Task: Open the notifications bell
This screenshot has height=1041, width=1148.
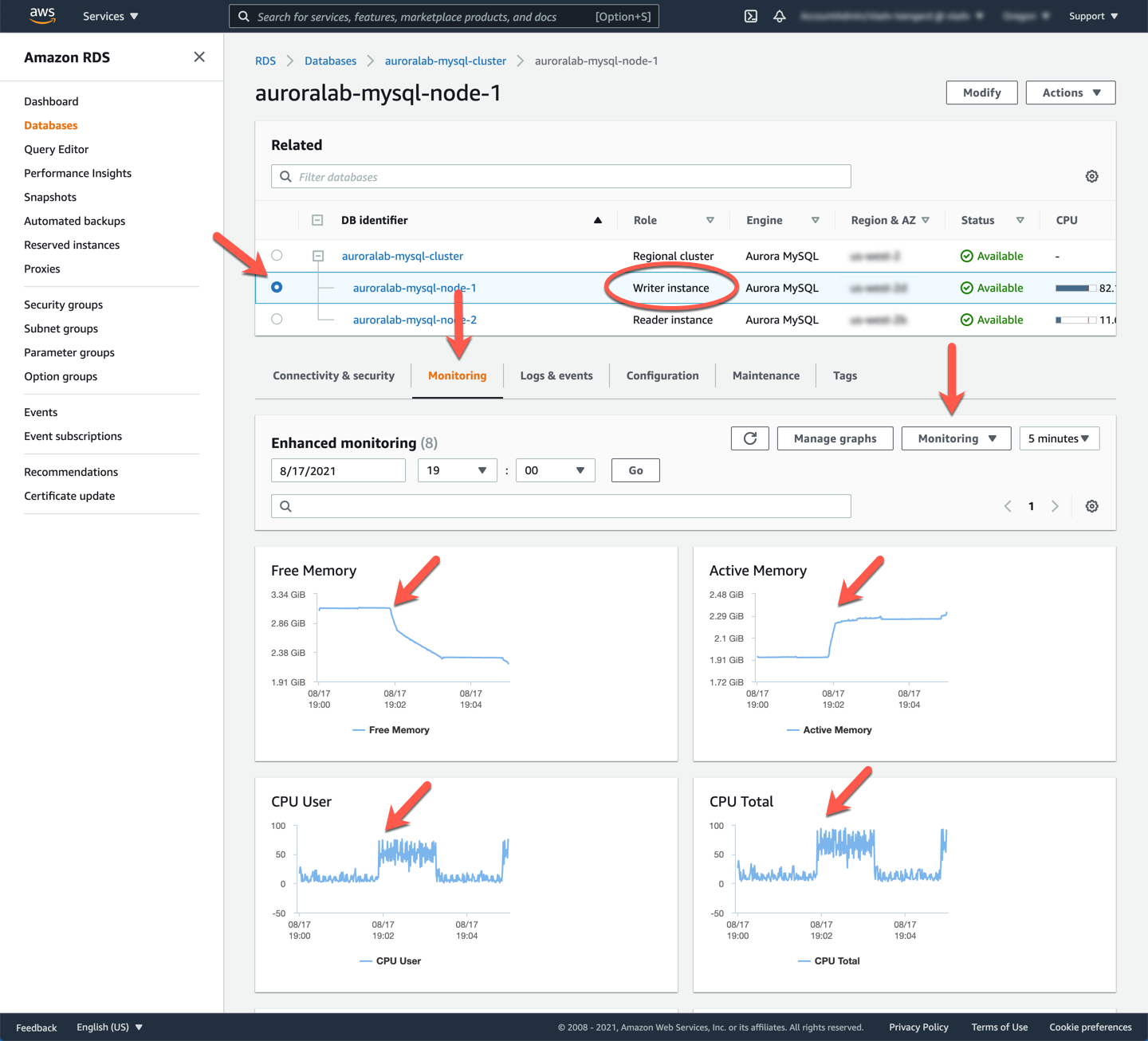Action: pos(780,16)
